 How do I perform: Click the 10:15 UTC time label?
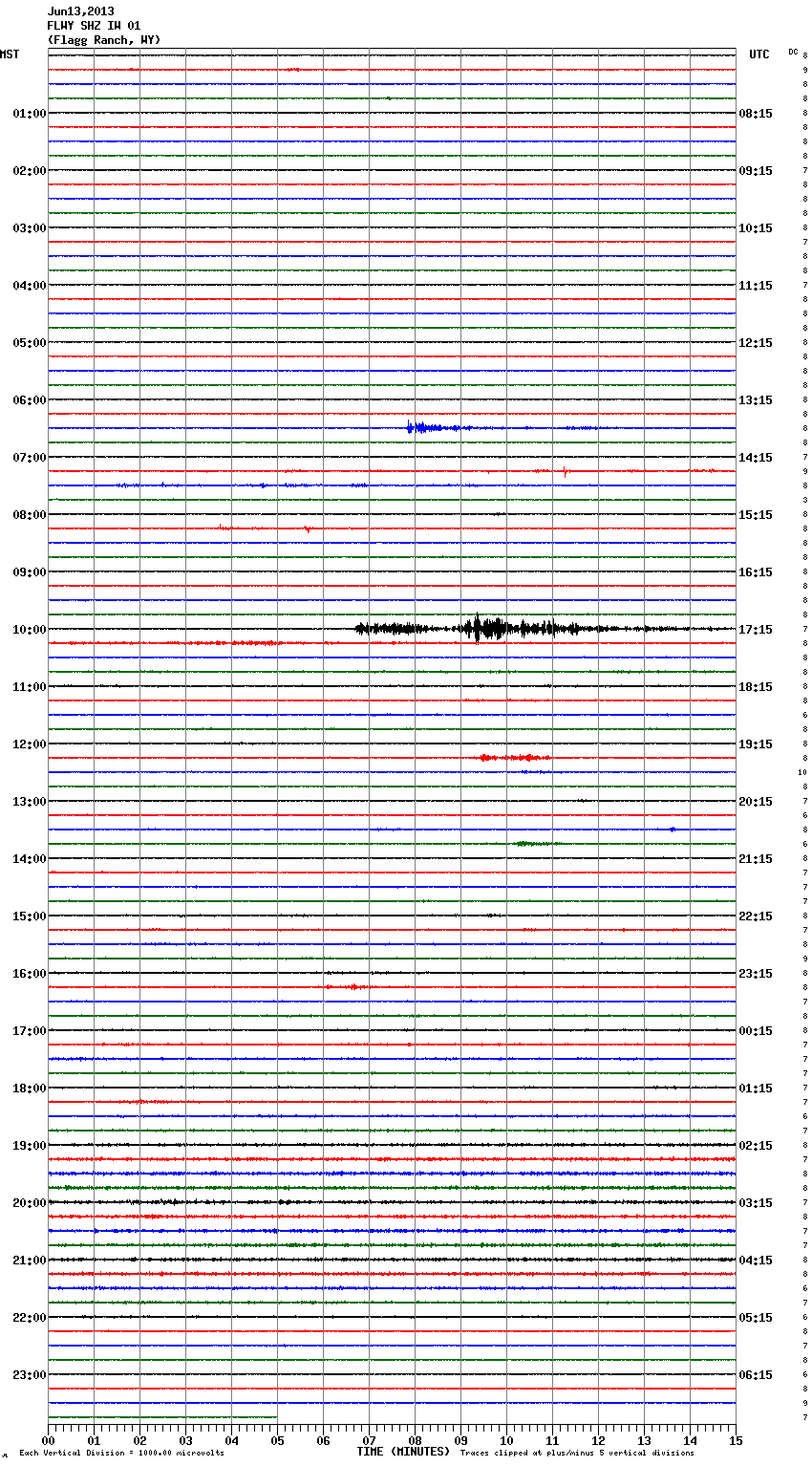[x=756, y=228]
